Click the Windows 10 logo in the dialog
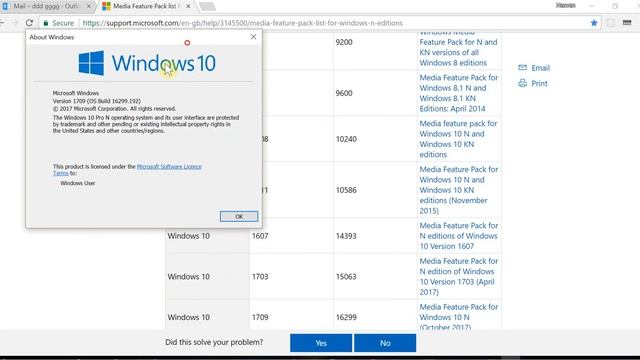640x360 pixels. click(x=147, y=63)
